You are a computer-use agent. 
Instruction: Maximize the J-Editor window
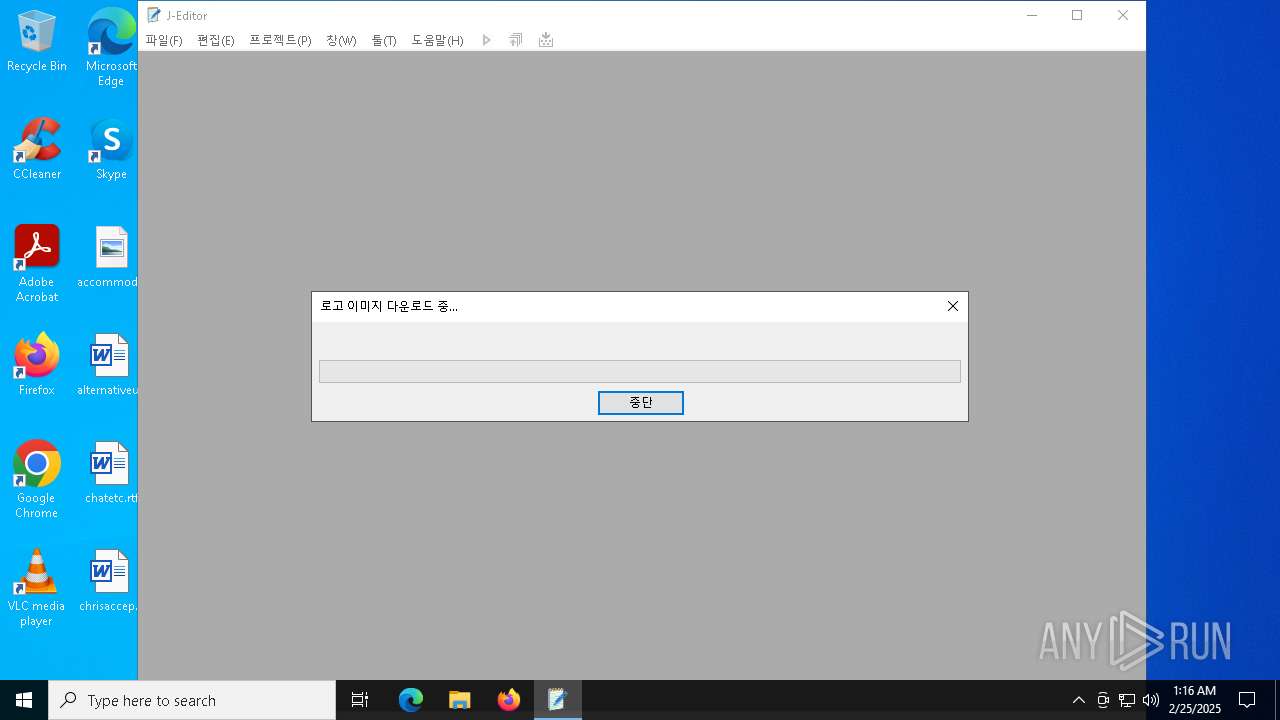[x=1077, y=15]
